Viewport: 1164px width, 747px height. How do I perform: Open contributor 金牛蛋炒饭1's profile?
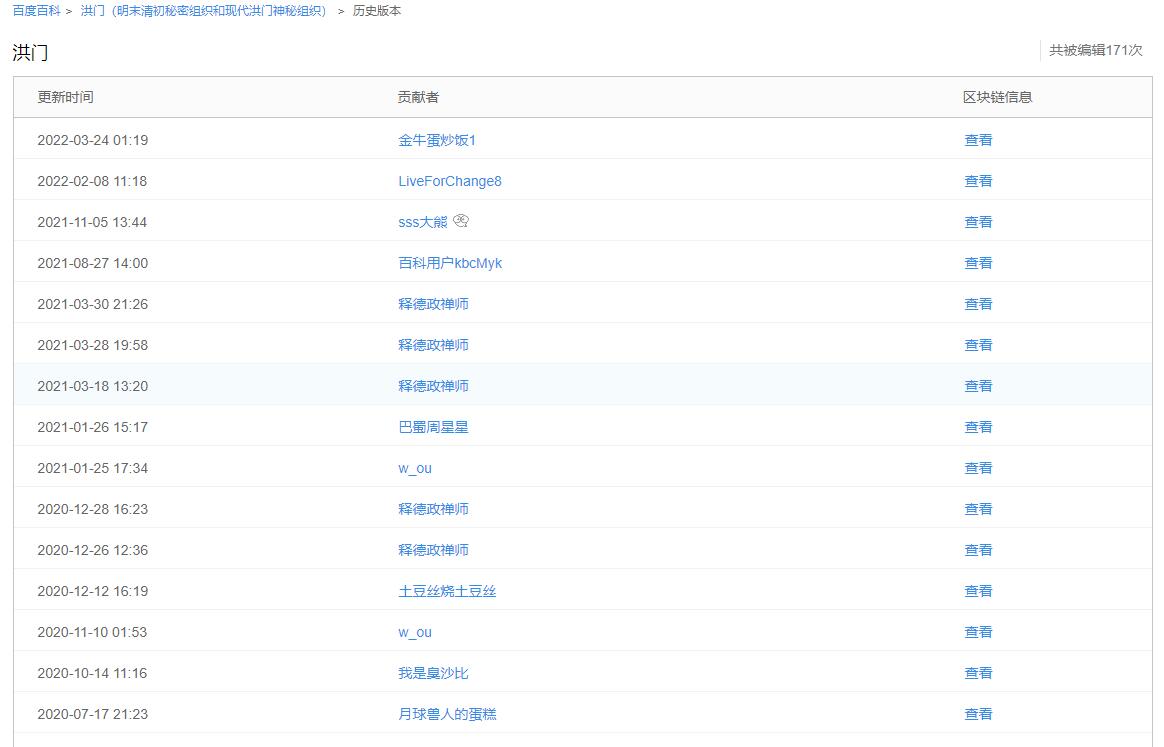[434, 139]
